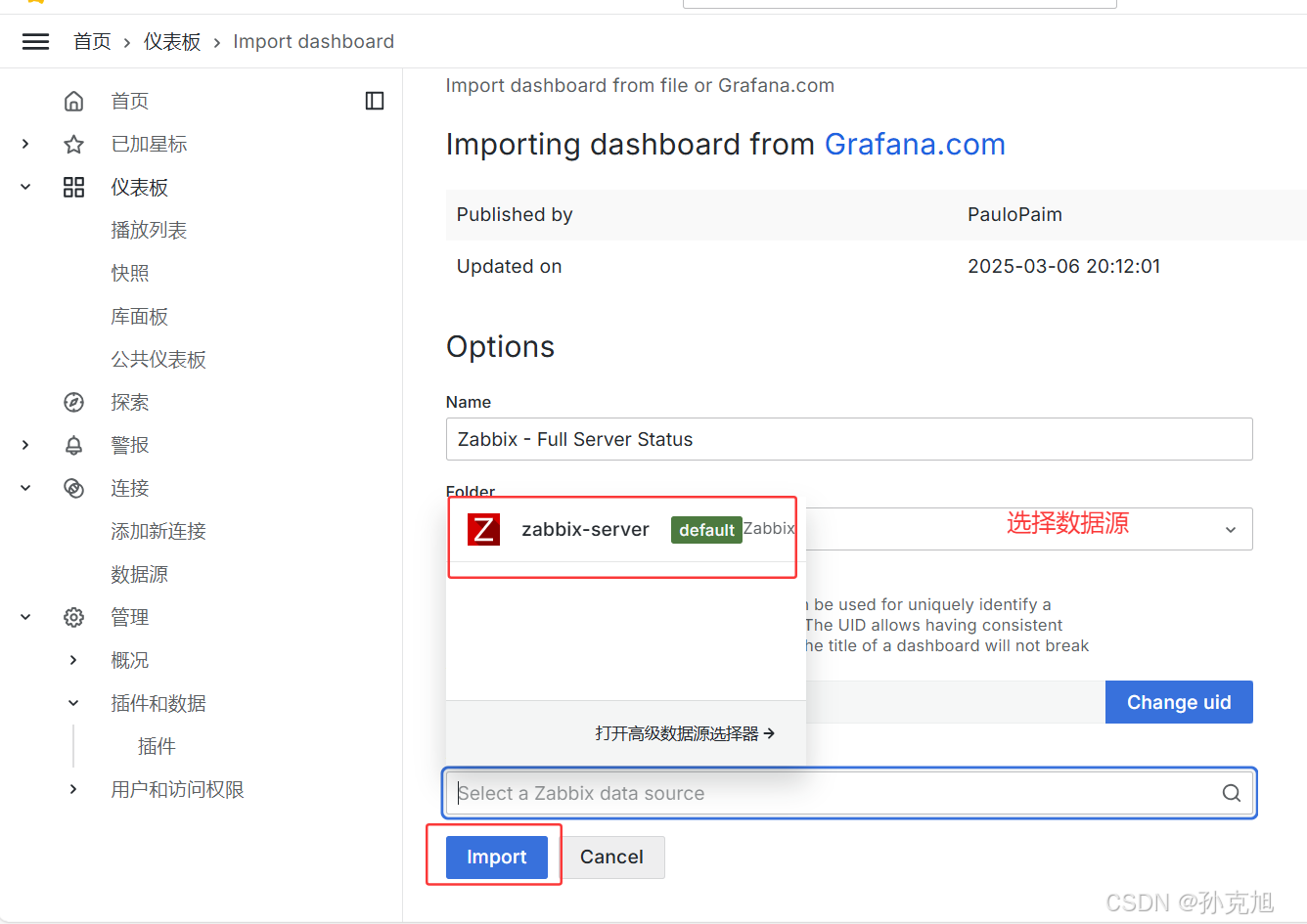Click the home icon in sidebar
1307x924 pixels.
(73, 101)
